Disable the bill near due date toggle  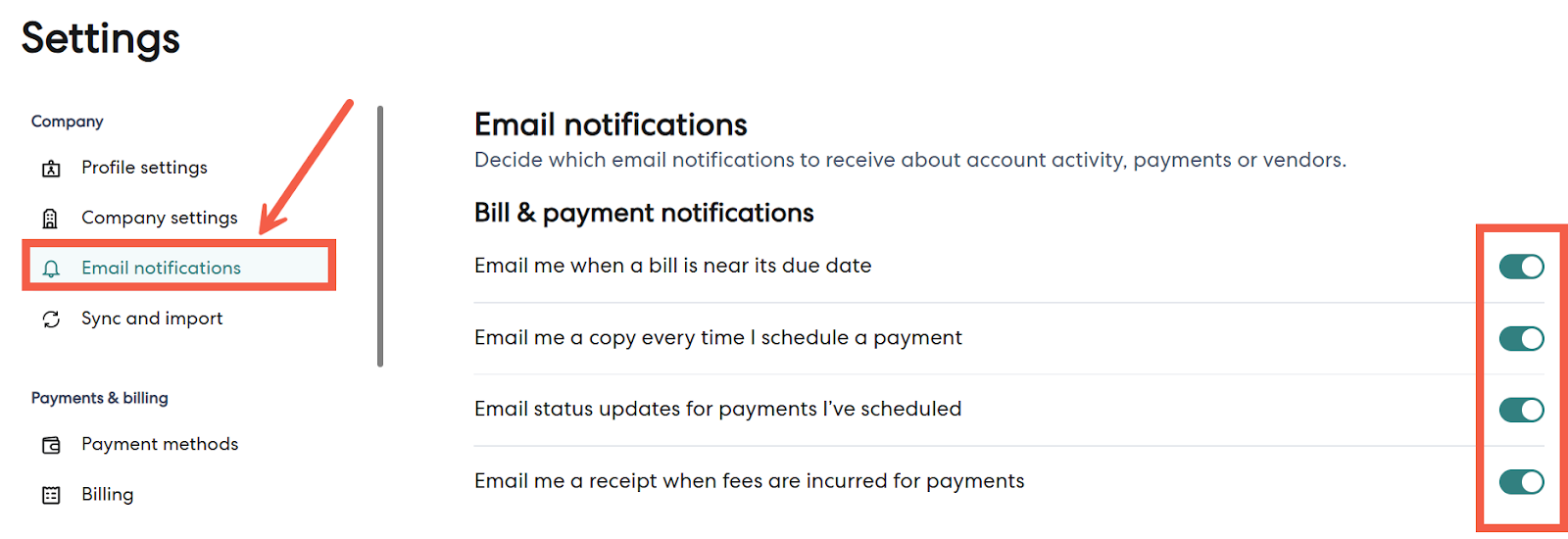point(1521,267)
